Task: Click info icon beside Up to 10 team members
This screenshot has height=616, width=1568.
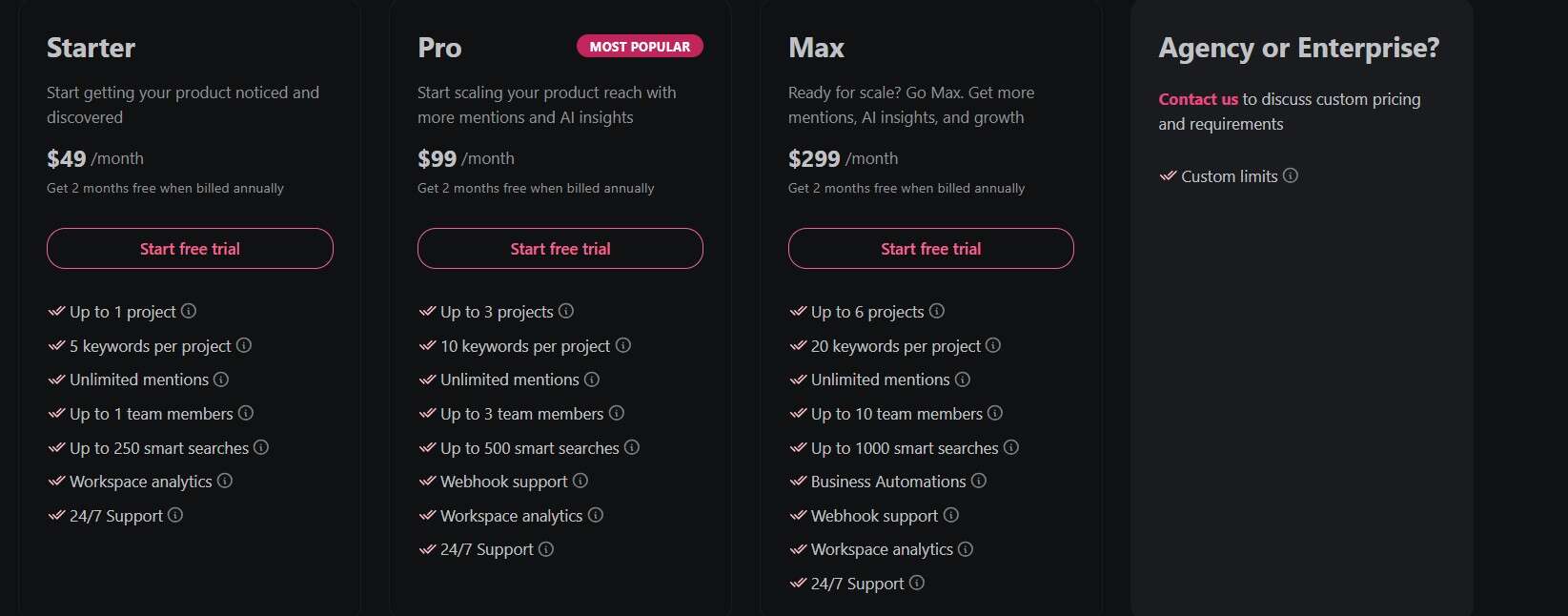Action: (997, 414)
